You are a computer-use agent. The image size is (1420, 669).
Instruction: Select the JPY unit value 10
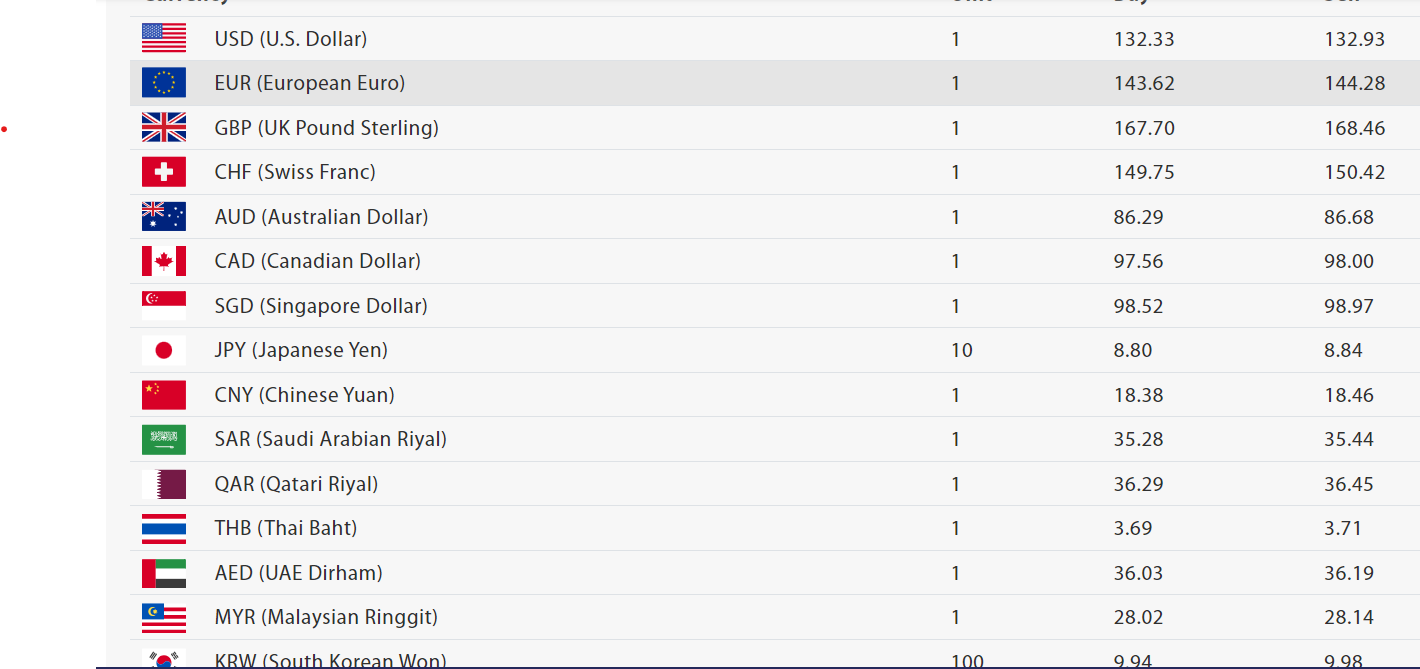(x=962, y=350)
